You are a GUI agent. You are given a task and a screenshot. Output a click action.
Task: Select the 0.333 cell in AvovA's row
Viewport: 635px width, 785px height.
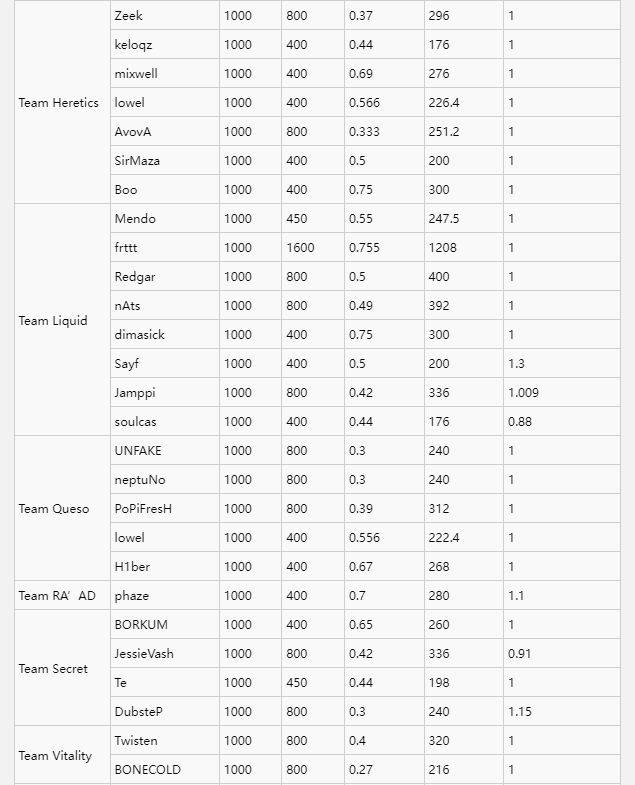pos(365,132)
